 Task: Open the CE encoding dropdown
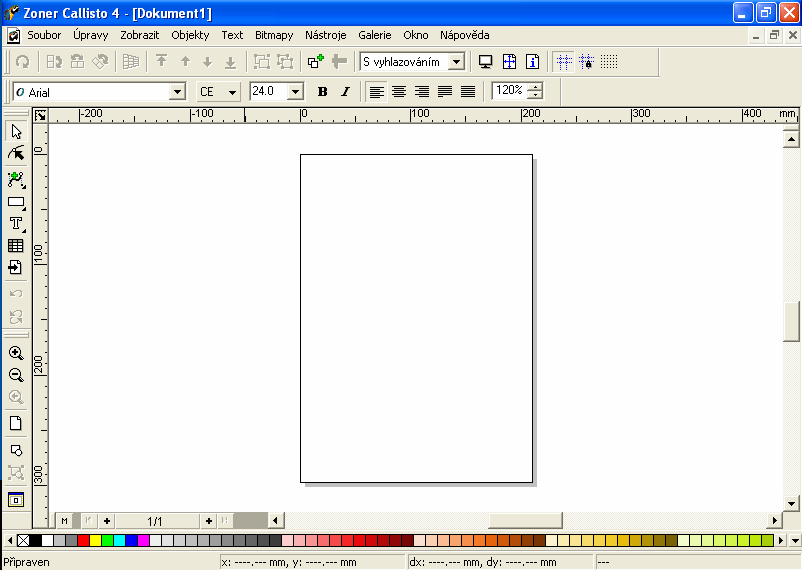[232, 92]
